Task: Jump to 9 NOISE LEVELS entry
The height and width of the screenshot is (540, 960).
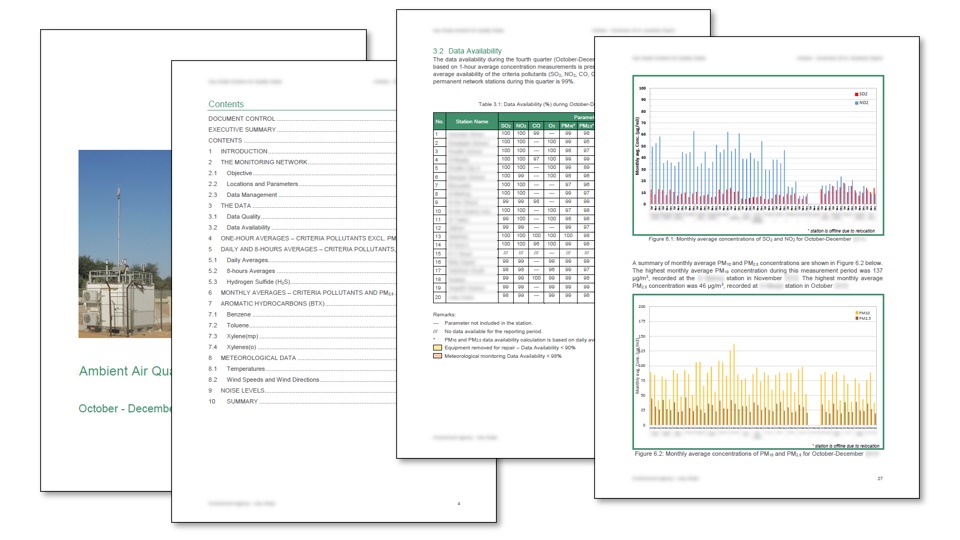Action: tap(246, 390)
